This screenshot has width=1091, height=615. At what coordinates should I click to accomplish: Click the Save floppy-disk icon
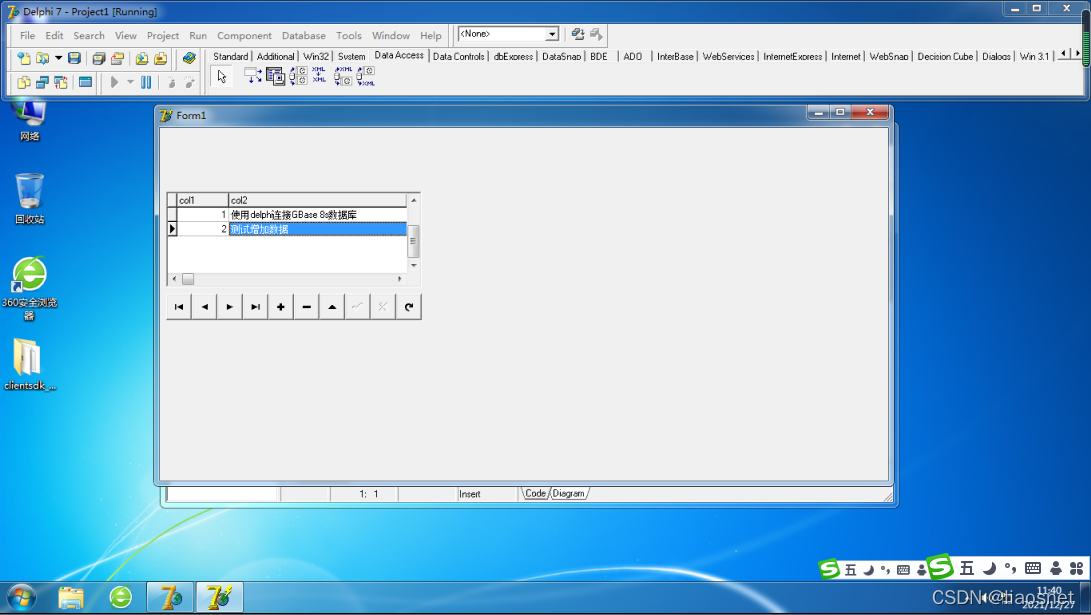74,58
